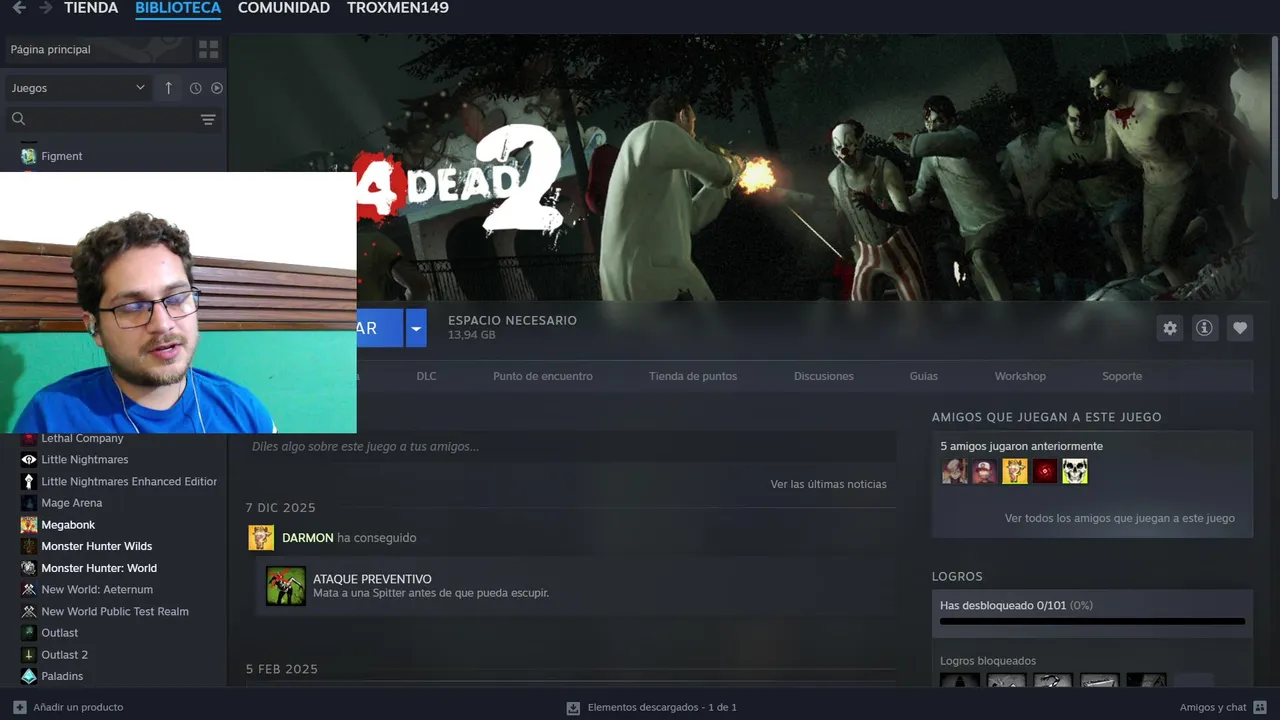Open the Discusiones tab
1280x720 pixels.
pyautogui.click(x=824, y=376)
